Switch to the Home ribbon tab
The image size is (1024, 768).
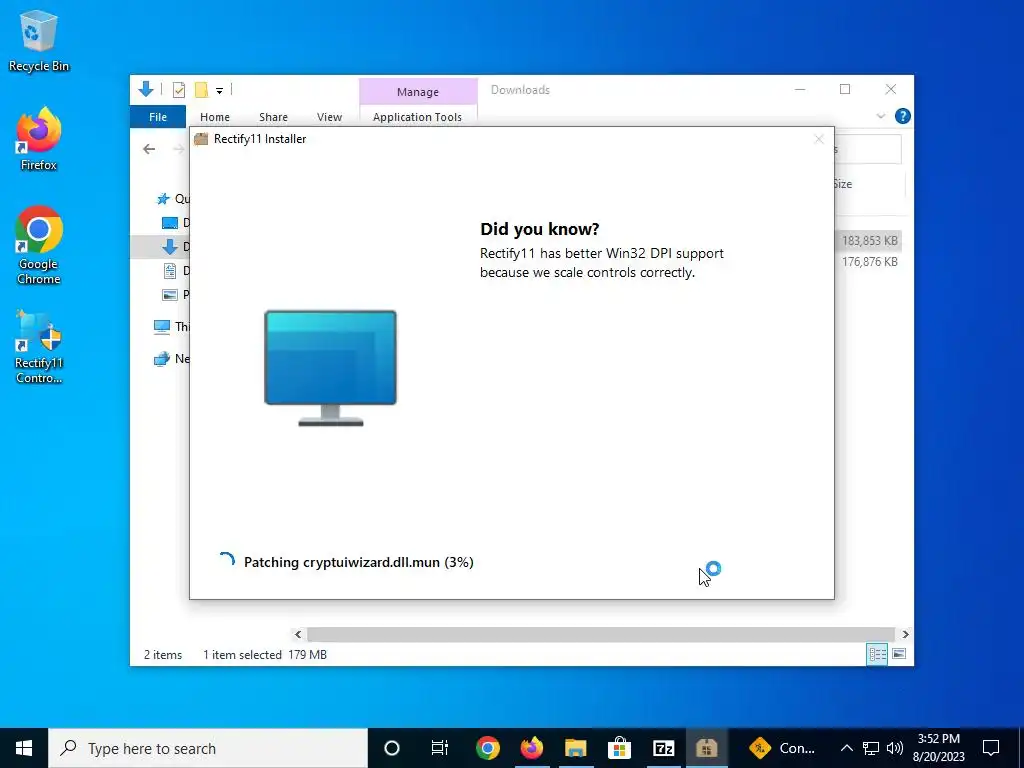tap(215, 117)
